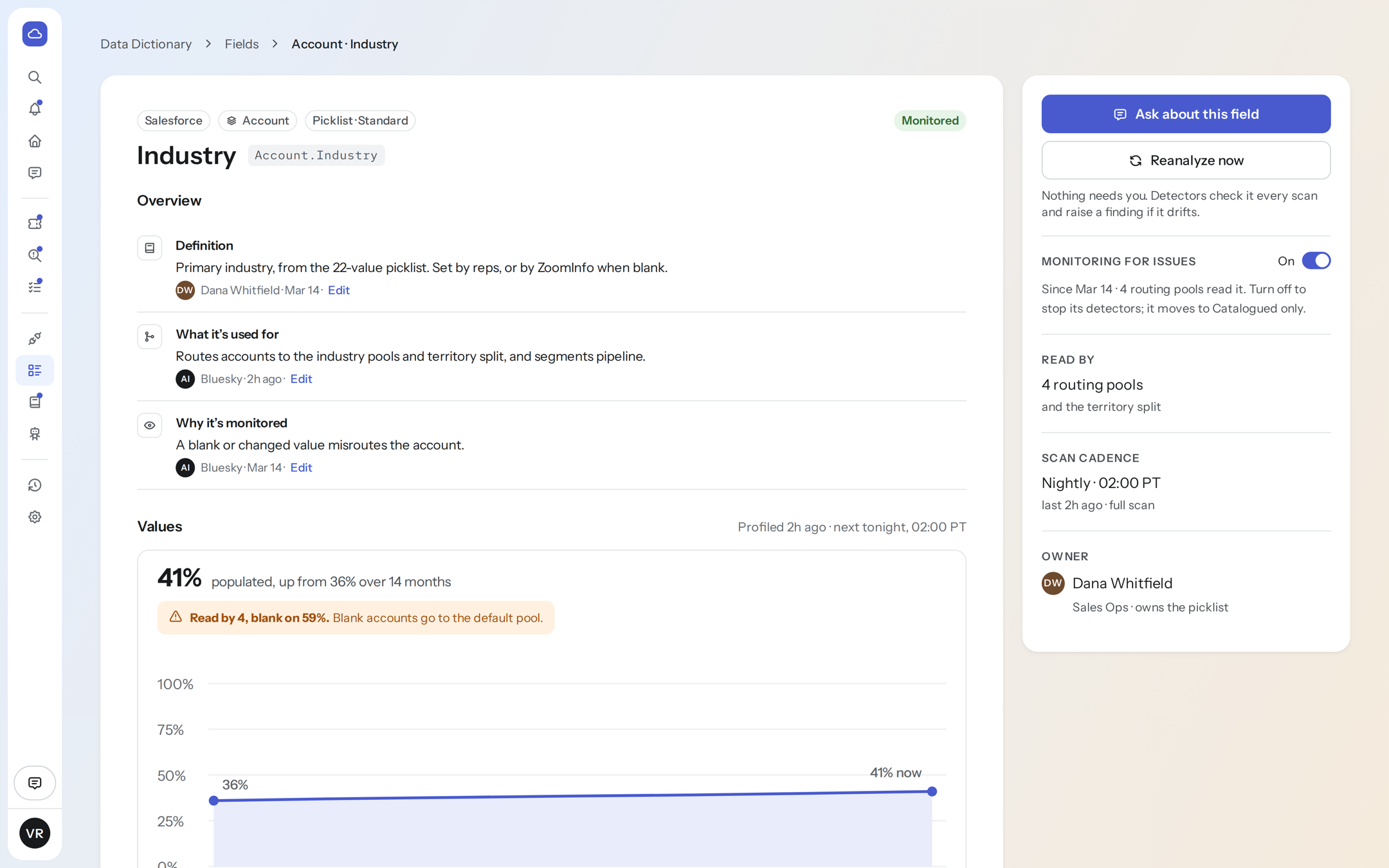Viewport: 1389px width, 868px height.
Task: Open findings magnifier-with-alert icon
Action: pyautogui.click(x=35, y=255)
